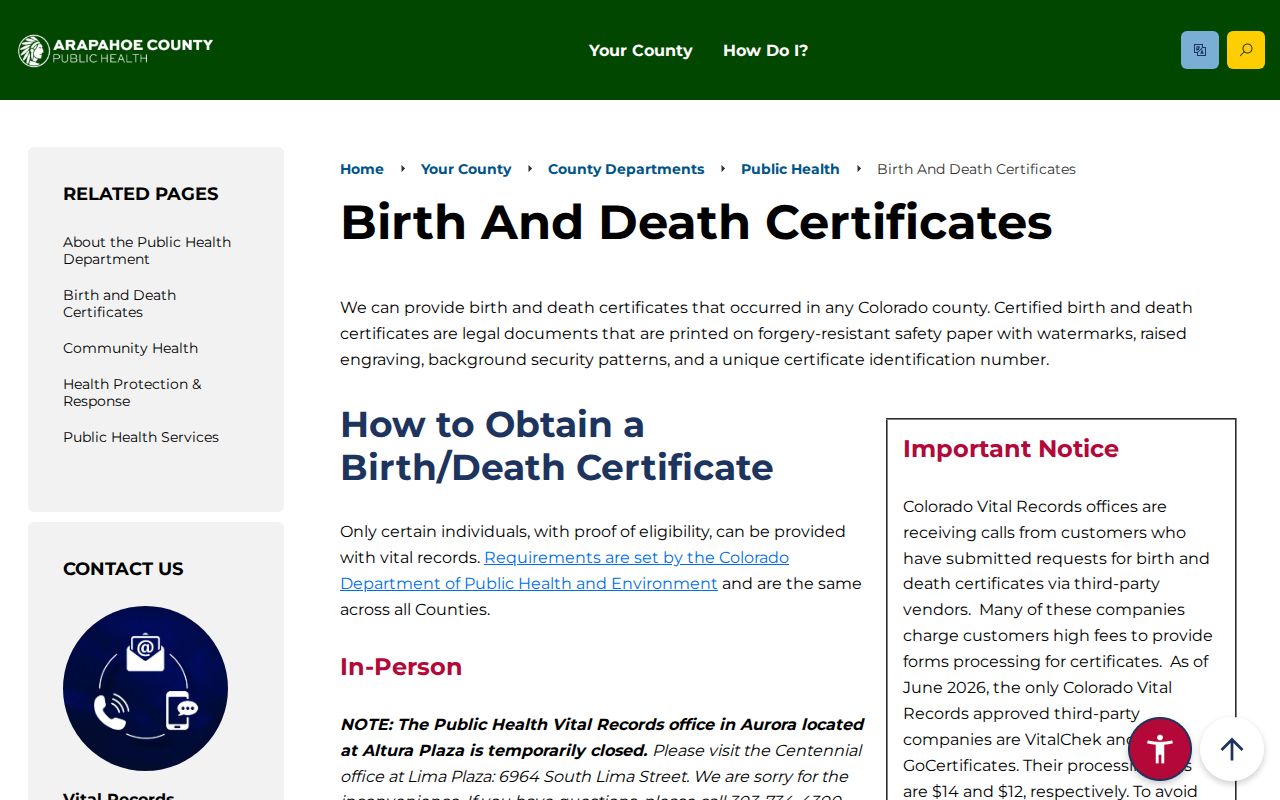
Task: Click the In-Person section heading
Action: coord(401,667)
